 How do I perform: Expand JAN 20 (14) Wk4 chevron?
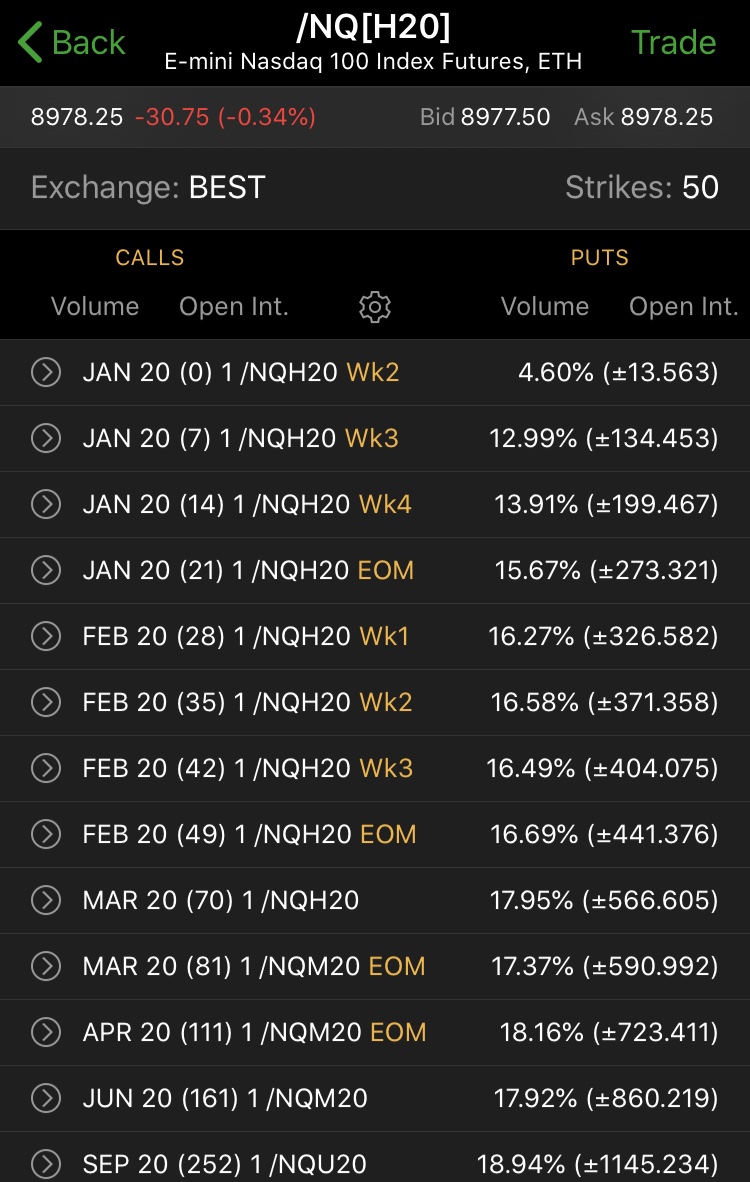46,505
